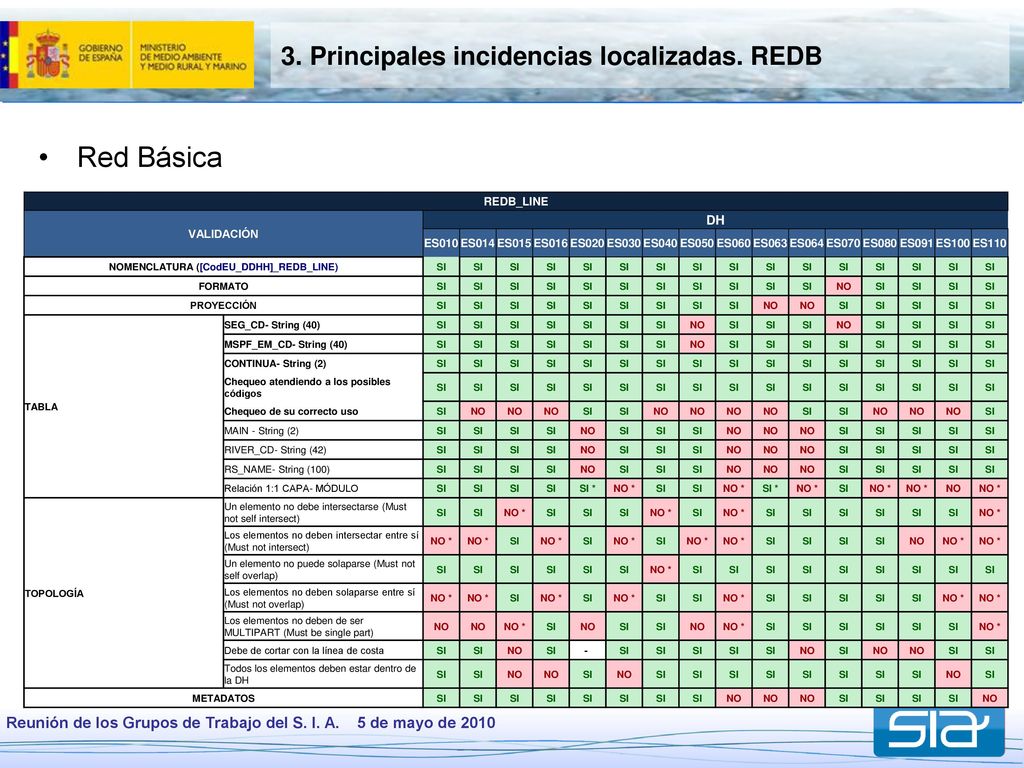Click the ES010 column header
The height and width of the screenshot is (768, 1024).
[x=441, y=243]
